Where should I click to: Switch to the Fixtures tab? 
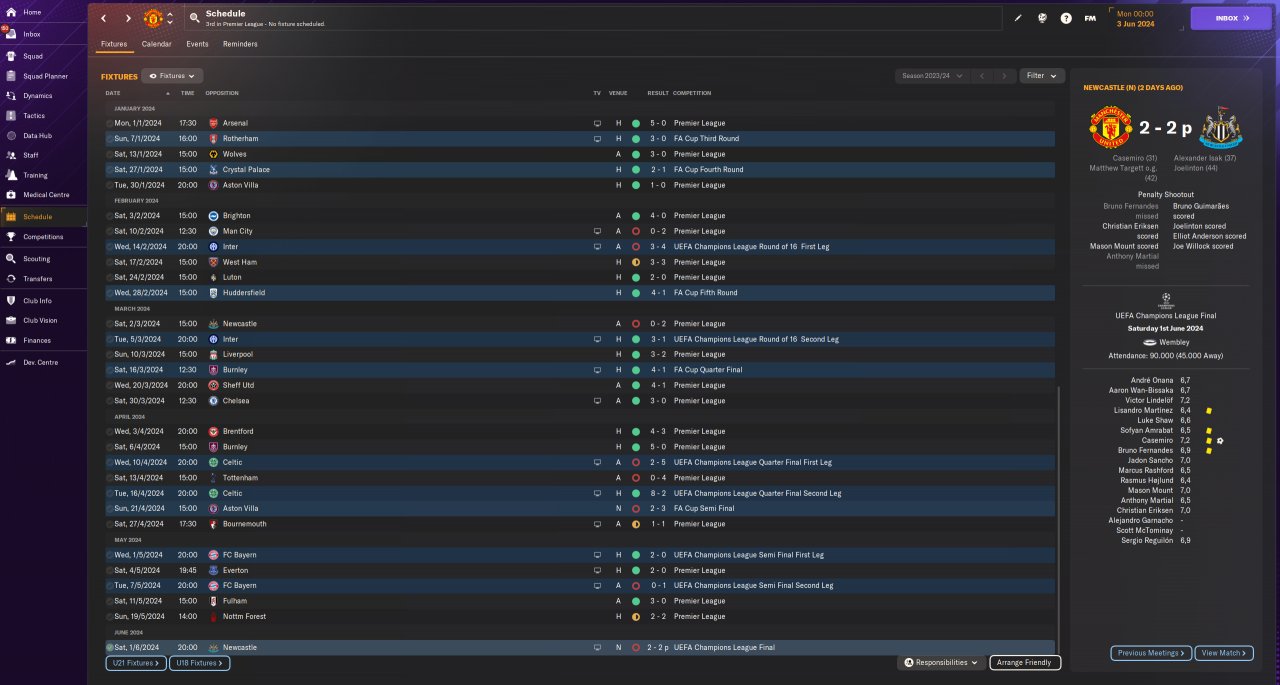(x=113, y=44)
